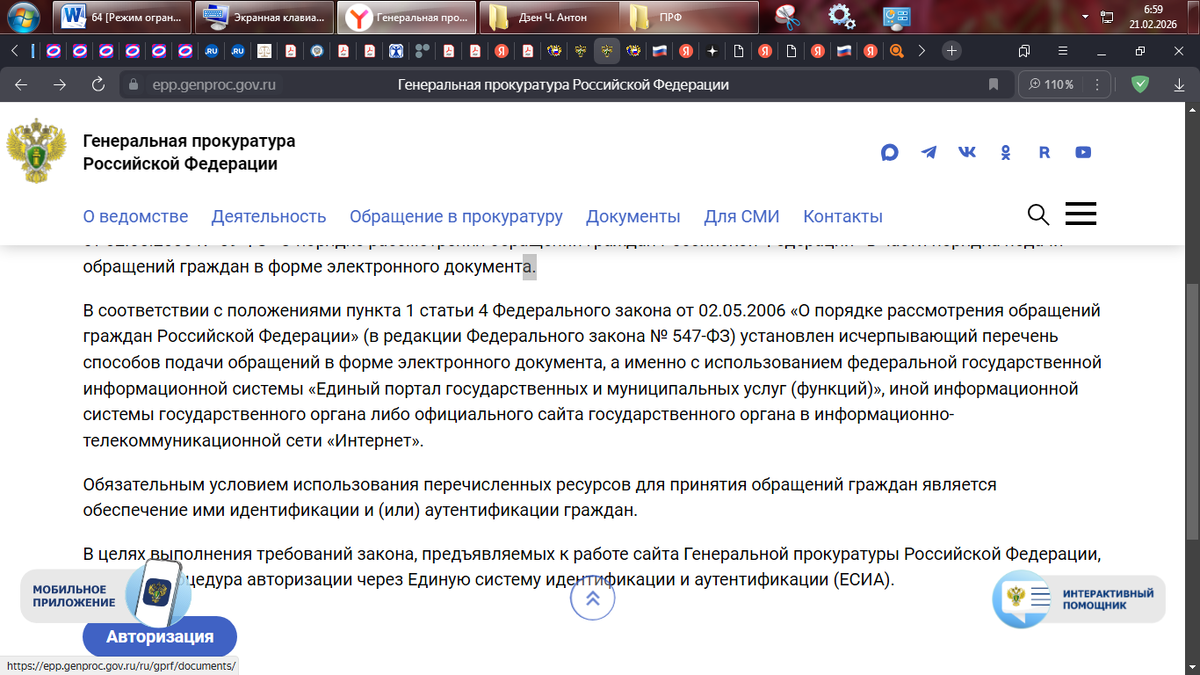The image size is (1200, 675).
Task: Open the YouTube icon in header
Action: point(1083,153)
